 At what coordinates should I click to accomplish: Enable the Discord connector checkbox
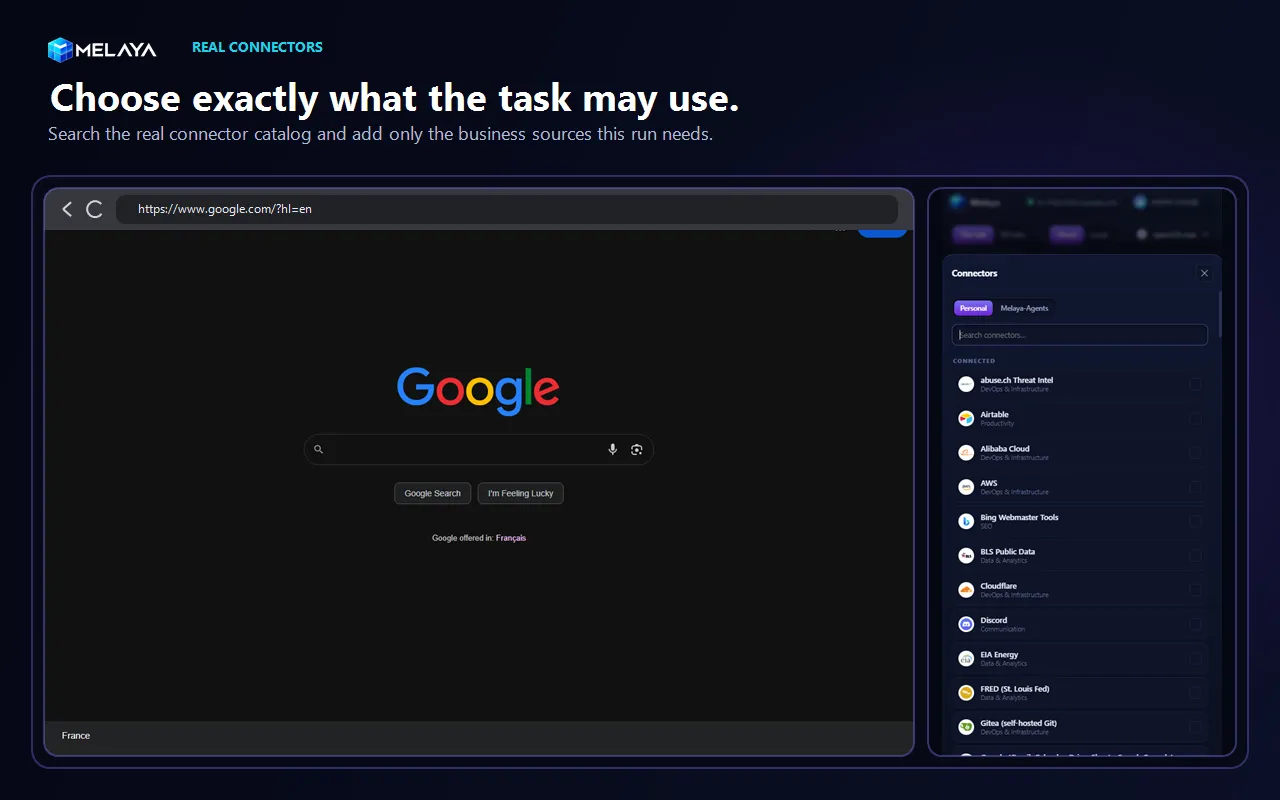[x=1195, y=624]
